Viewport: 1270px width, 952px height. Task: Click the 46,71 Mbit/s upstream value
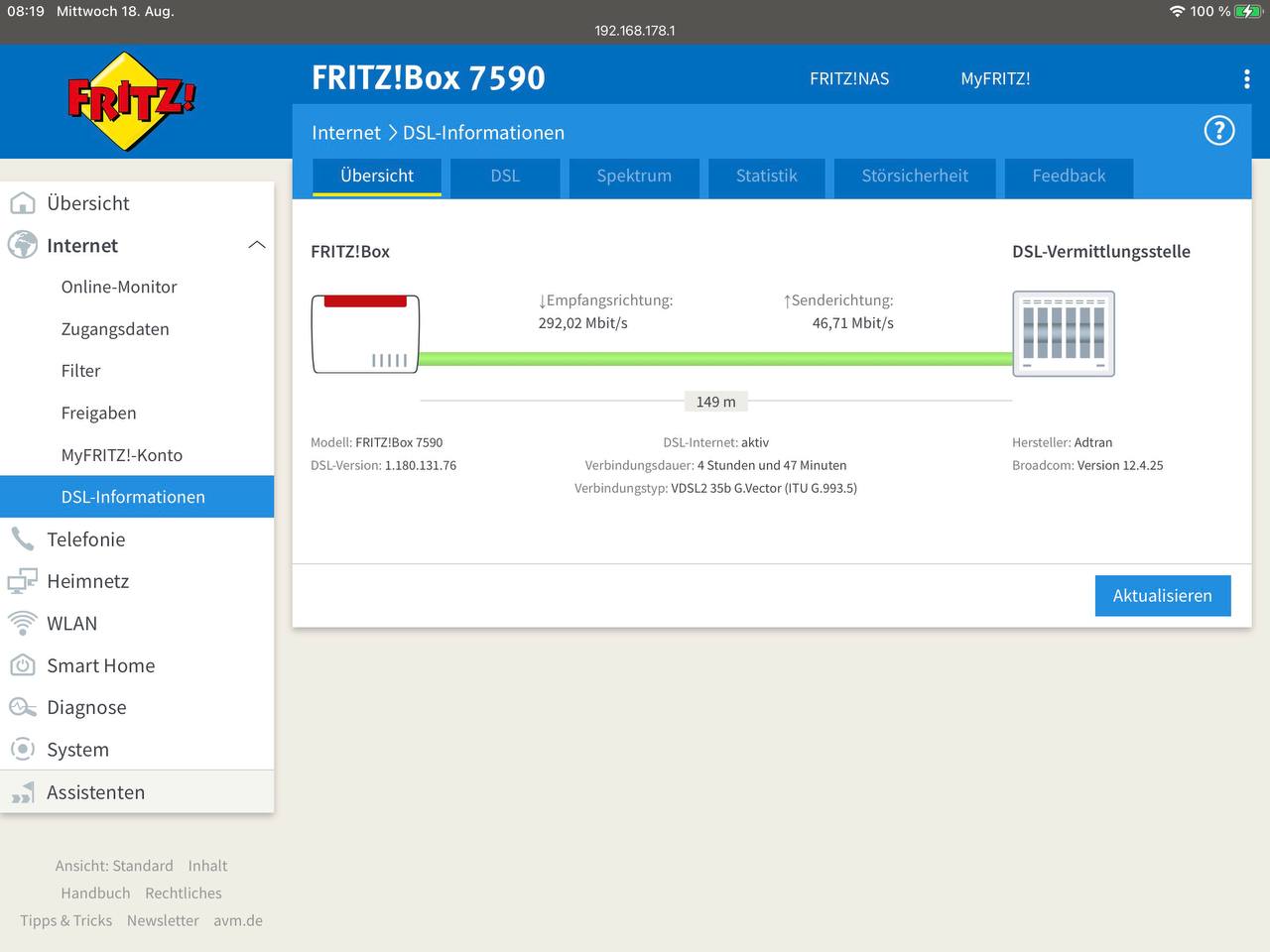(853, 323)
